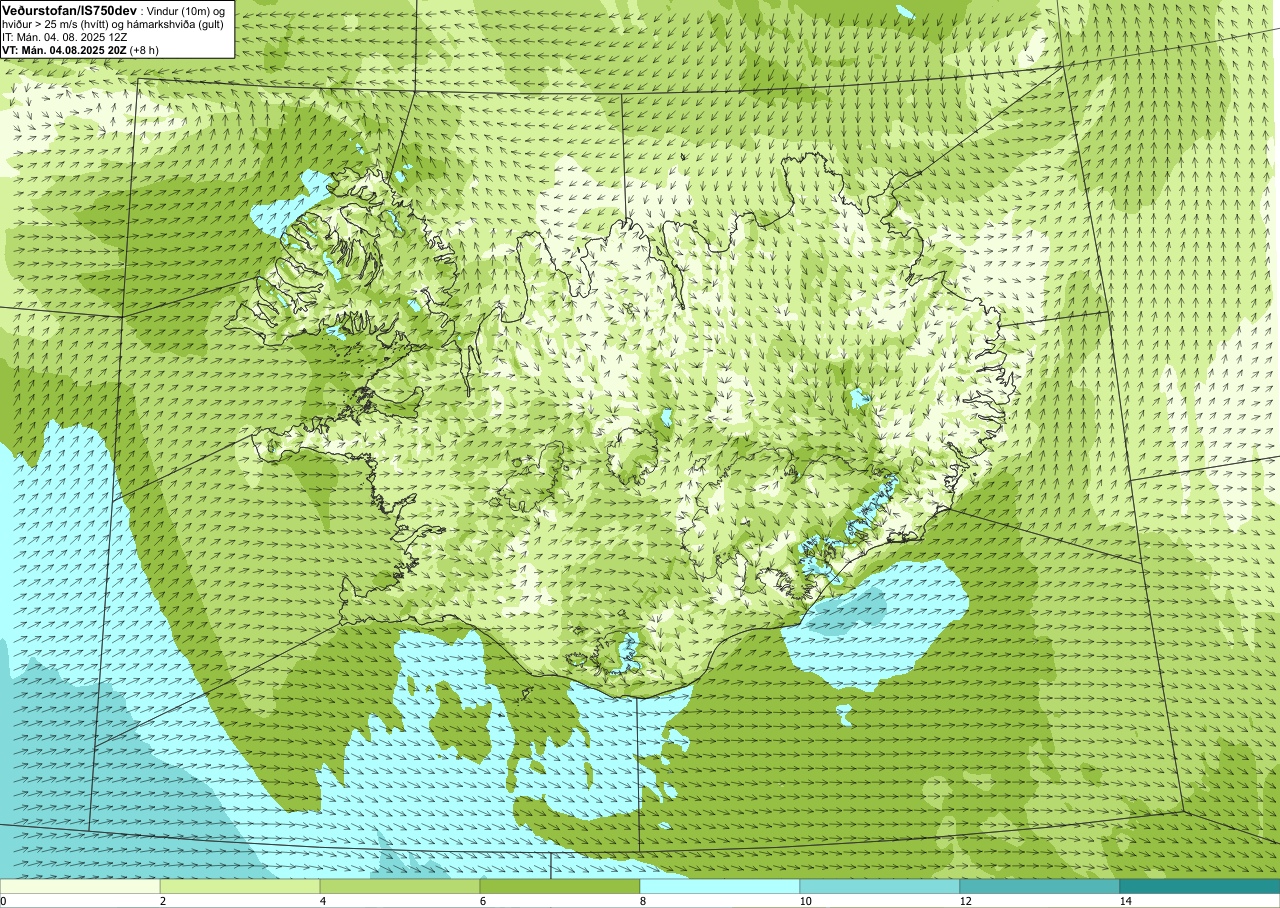Click the 'hviður > 25 m/s' description line
The width and height of the screenshot is (1280, 908).
point(113,23)
